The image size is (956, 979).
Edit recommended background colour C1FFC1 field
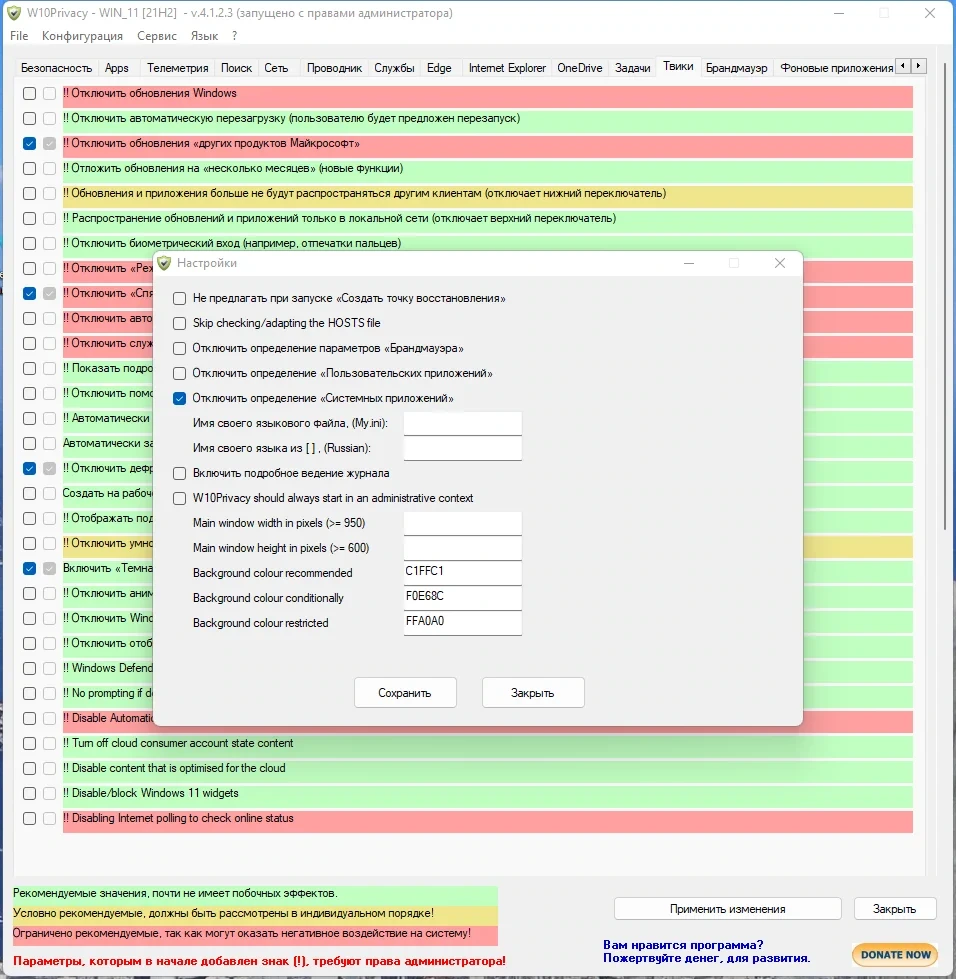coord(463,573)
